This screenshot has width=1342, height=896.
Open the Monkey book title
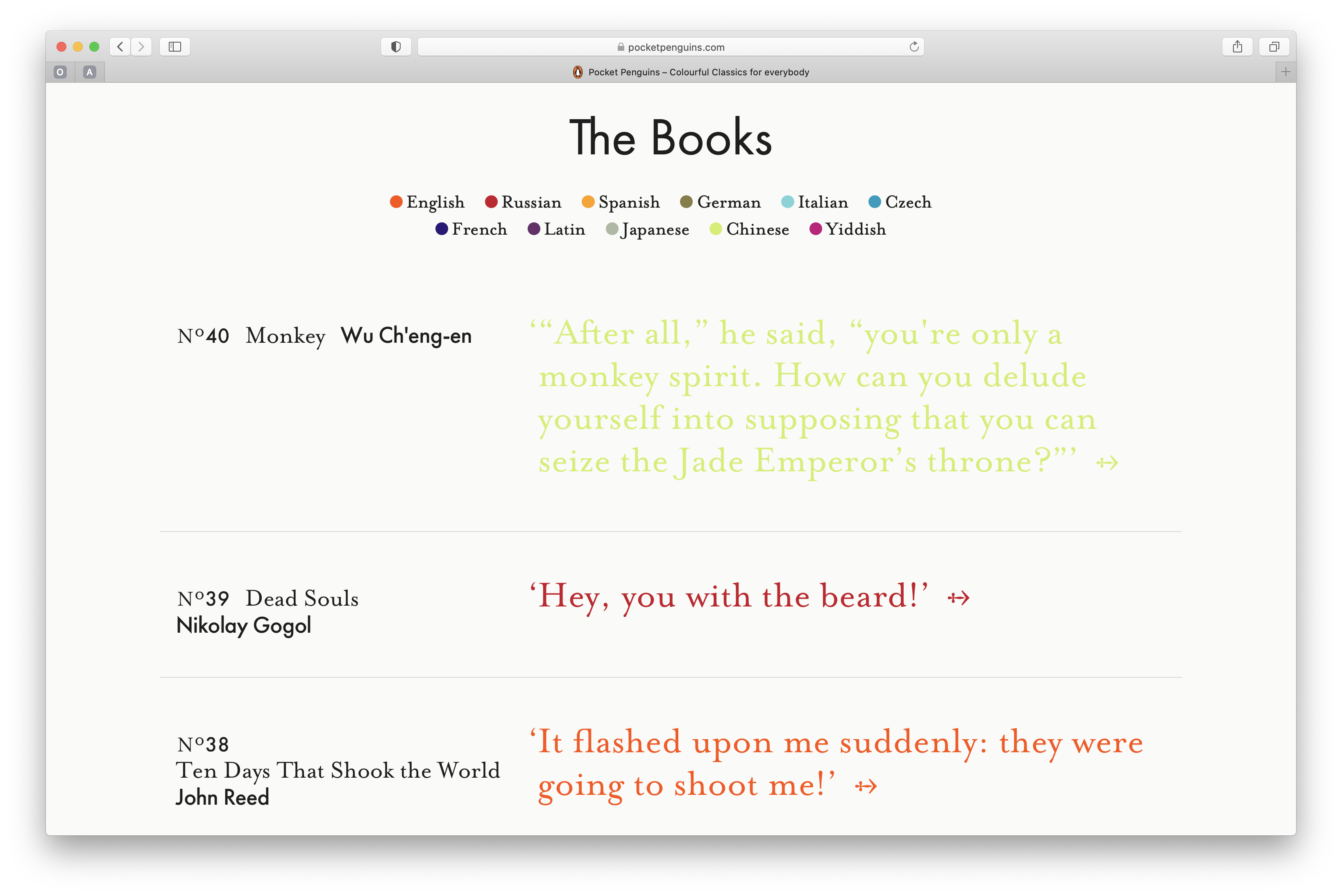pyautogui.click(x=285, y=336)
